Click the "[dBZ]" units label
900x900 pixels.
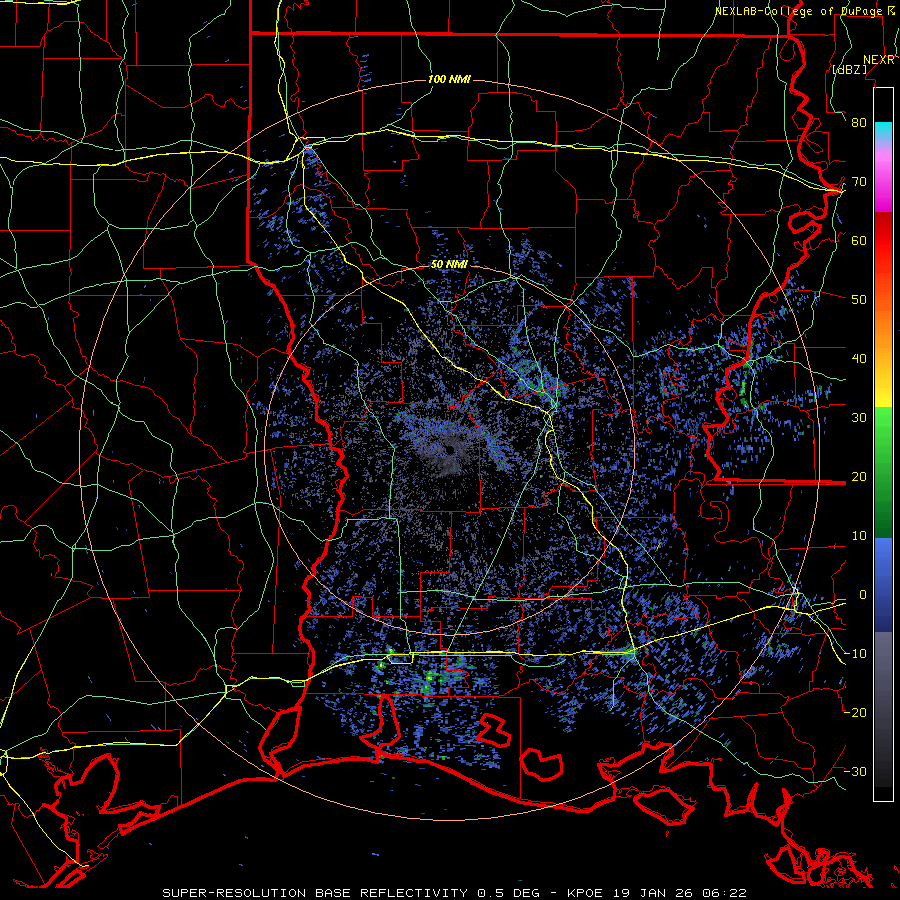pyautogui.click(x=849, y=69)
